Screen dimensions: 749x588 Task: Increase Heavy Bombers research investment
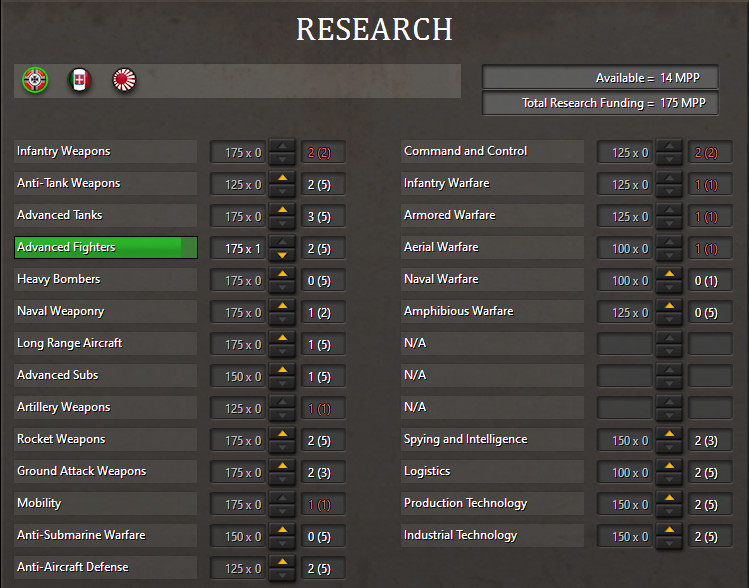tap(282, 274)
